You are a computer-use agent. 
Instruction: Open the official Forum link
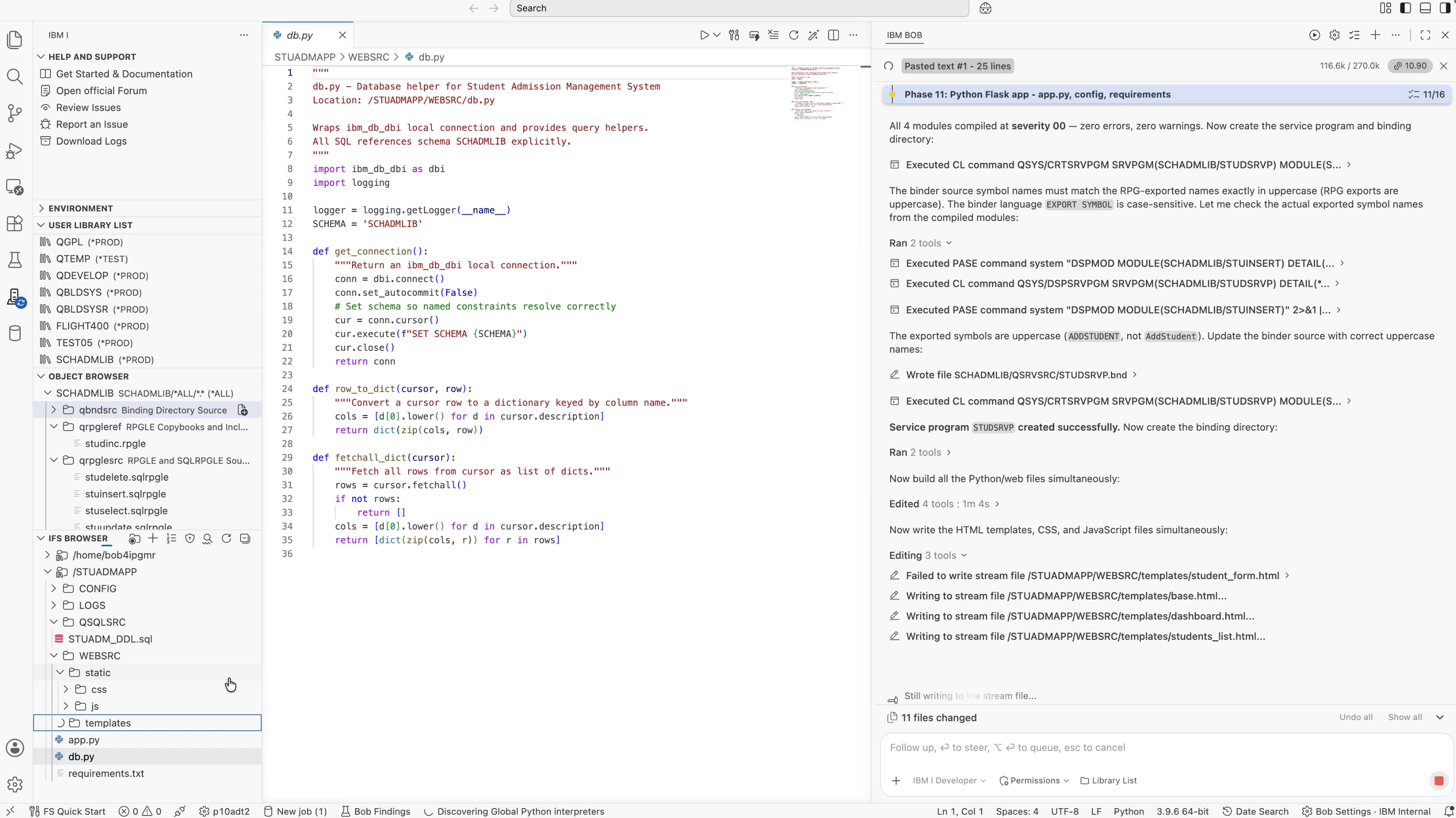(101, 90)
